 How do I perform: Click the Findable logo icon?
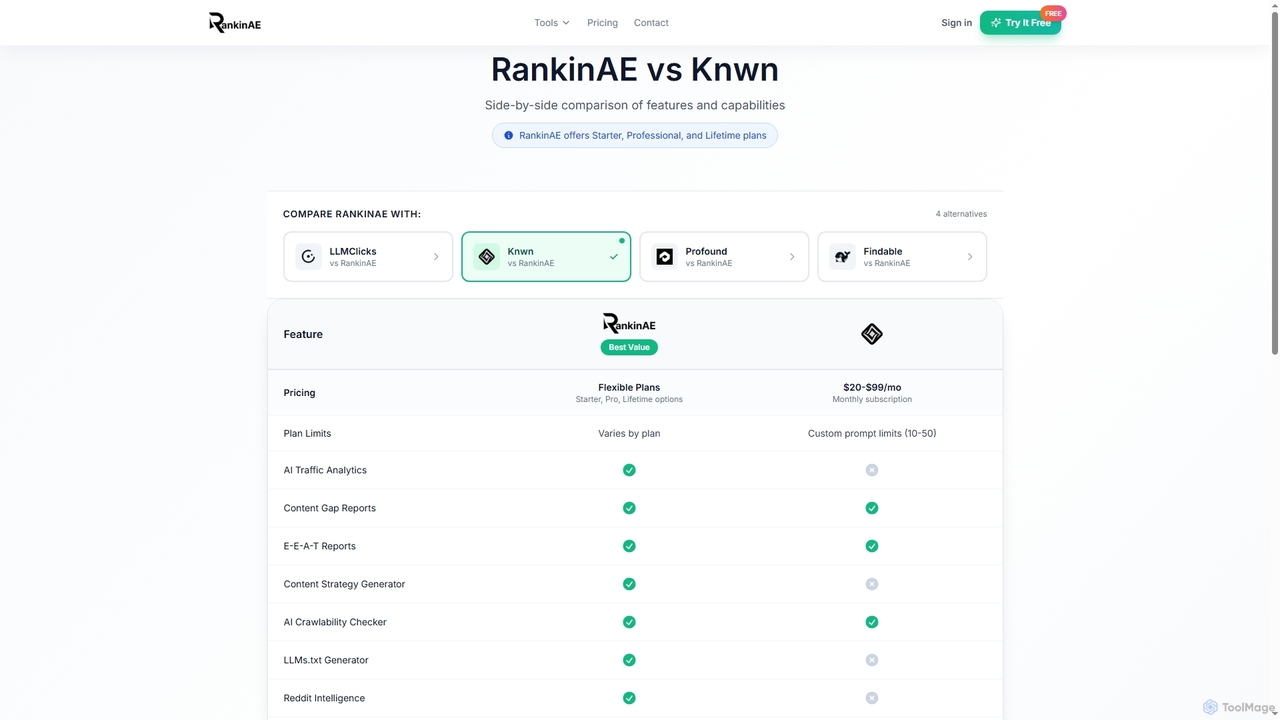(842, 257)
